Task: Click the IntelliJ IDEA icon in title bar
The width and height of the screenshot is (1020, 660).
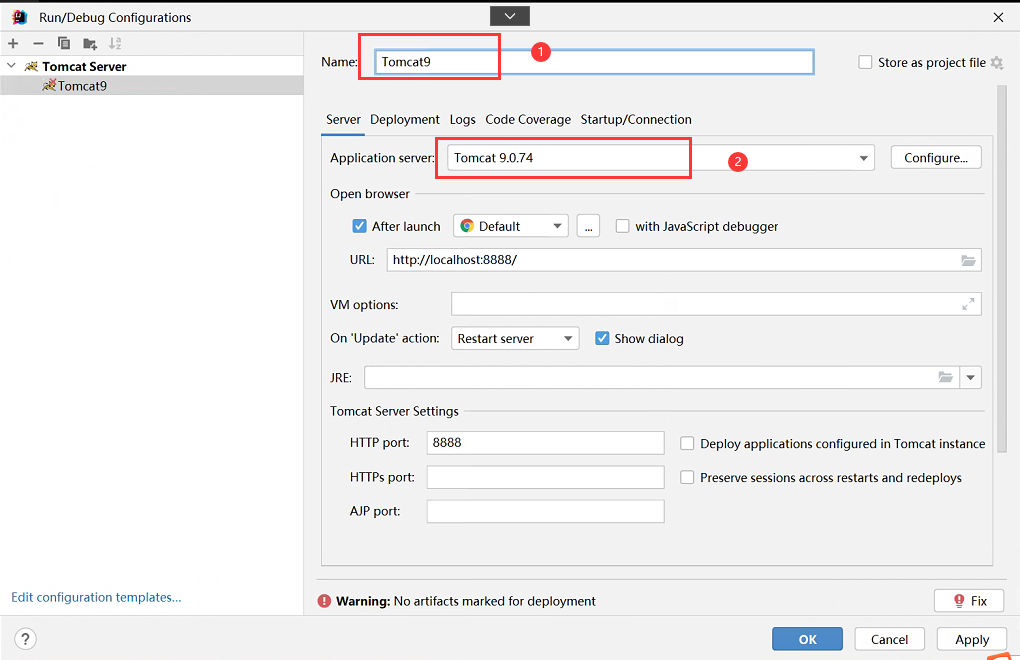Action: pos(19,17)
